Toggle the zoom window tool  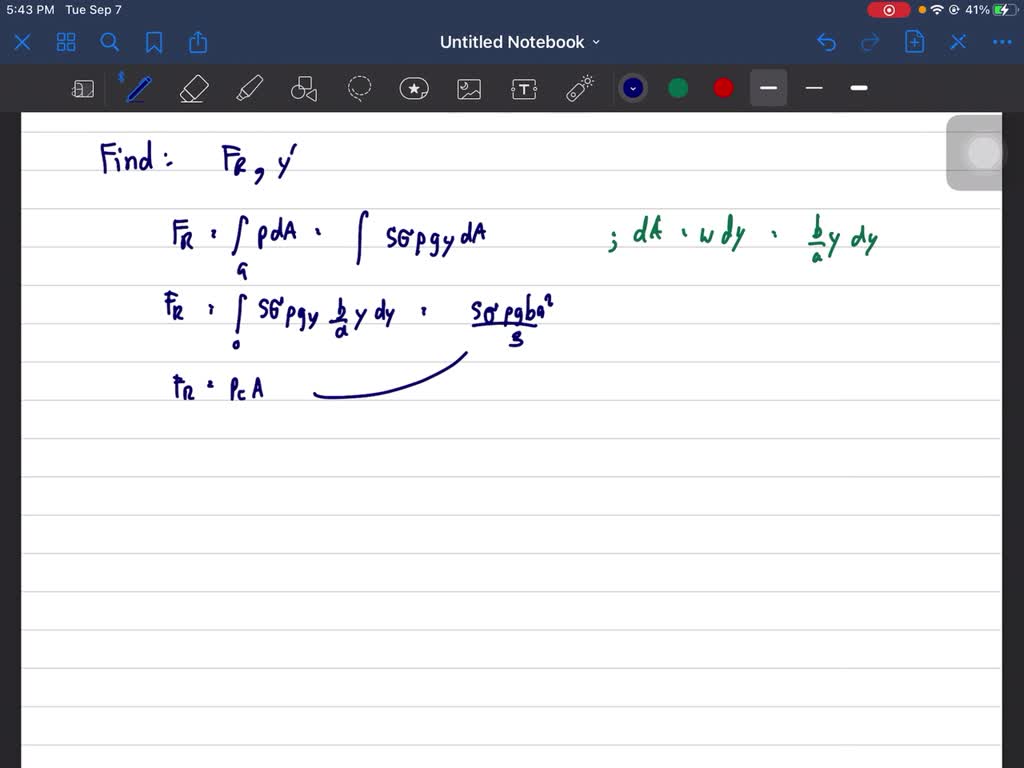point(83,89)
